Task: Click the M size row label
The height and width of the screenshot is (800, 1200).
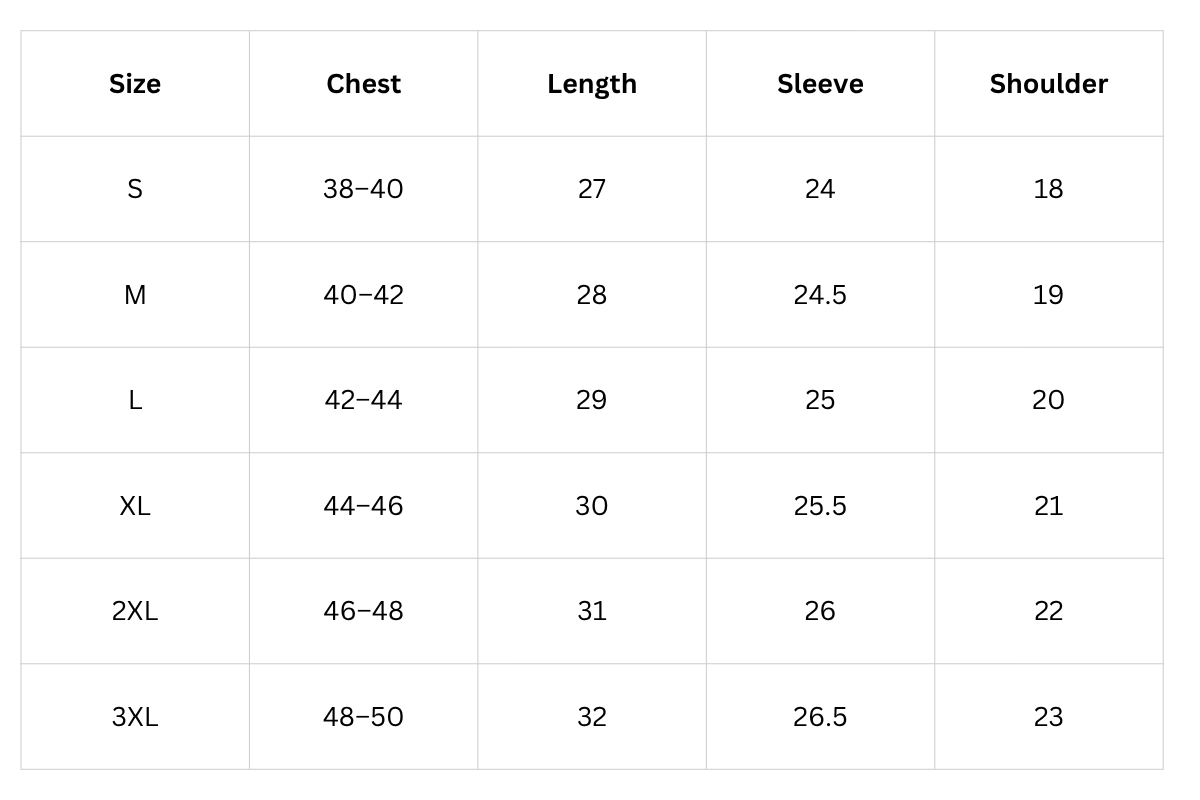Action: coord(135,295)
